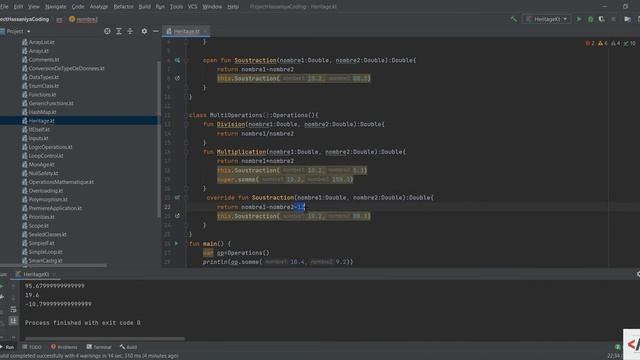The width and height of the screenshot is (640, 360).
Task: Open the Build menu
Action: tap(144, 7)
